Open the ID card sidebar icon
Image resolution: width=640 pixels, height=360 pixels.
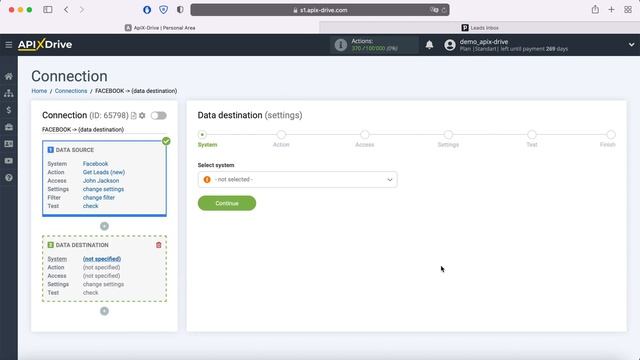pos(9,144)
